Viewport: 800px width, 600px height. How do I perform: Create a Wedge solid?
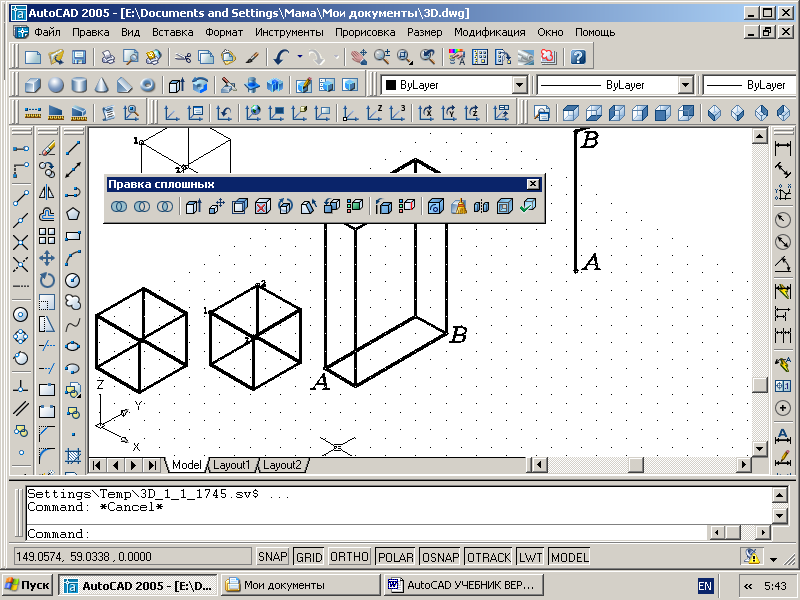(x=124, y=85)
